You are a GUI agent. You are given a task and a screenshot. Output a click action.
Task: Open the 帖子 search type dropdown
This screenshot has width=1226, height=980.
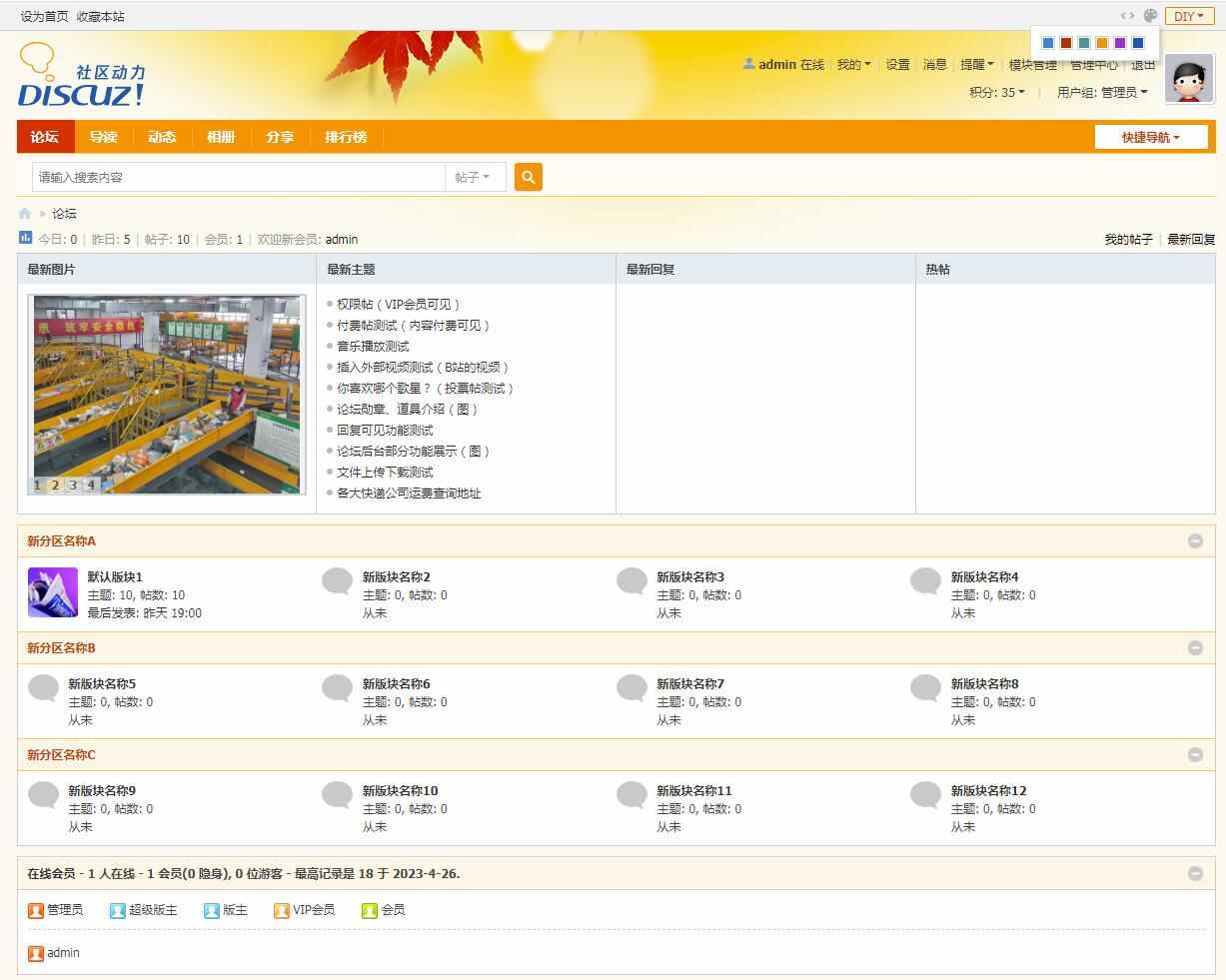pos(474,177)
